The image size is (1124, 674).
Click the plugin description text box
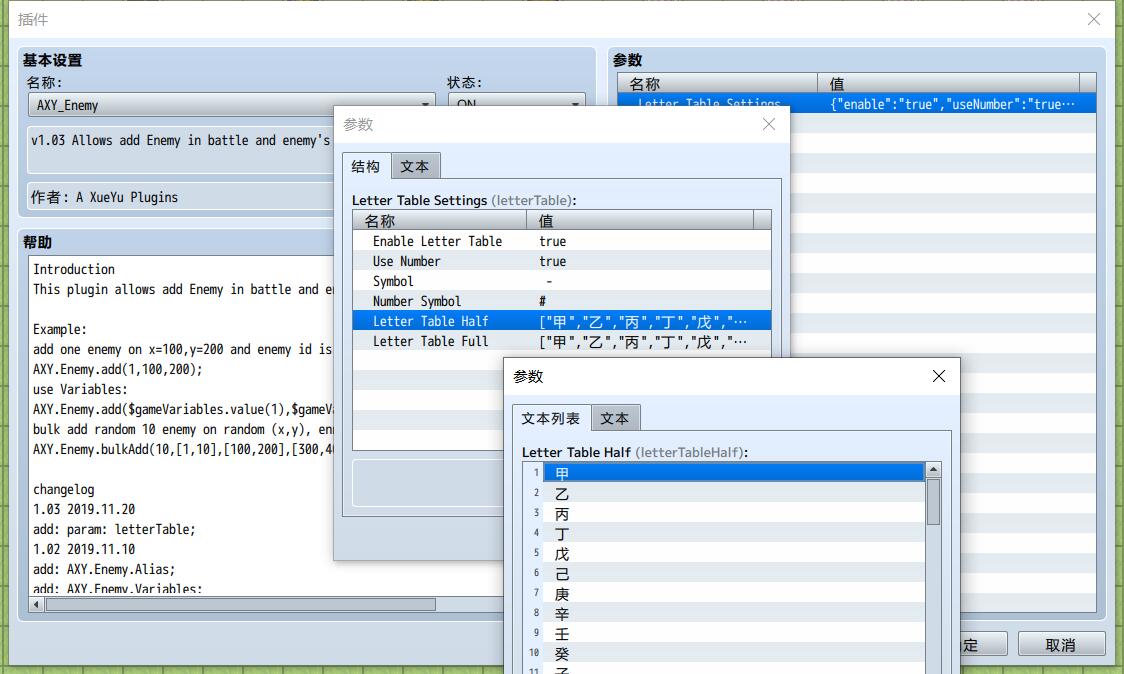coord(181,150)
